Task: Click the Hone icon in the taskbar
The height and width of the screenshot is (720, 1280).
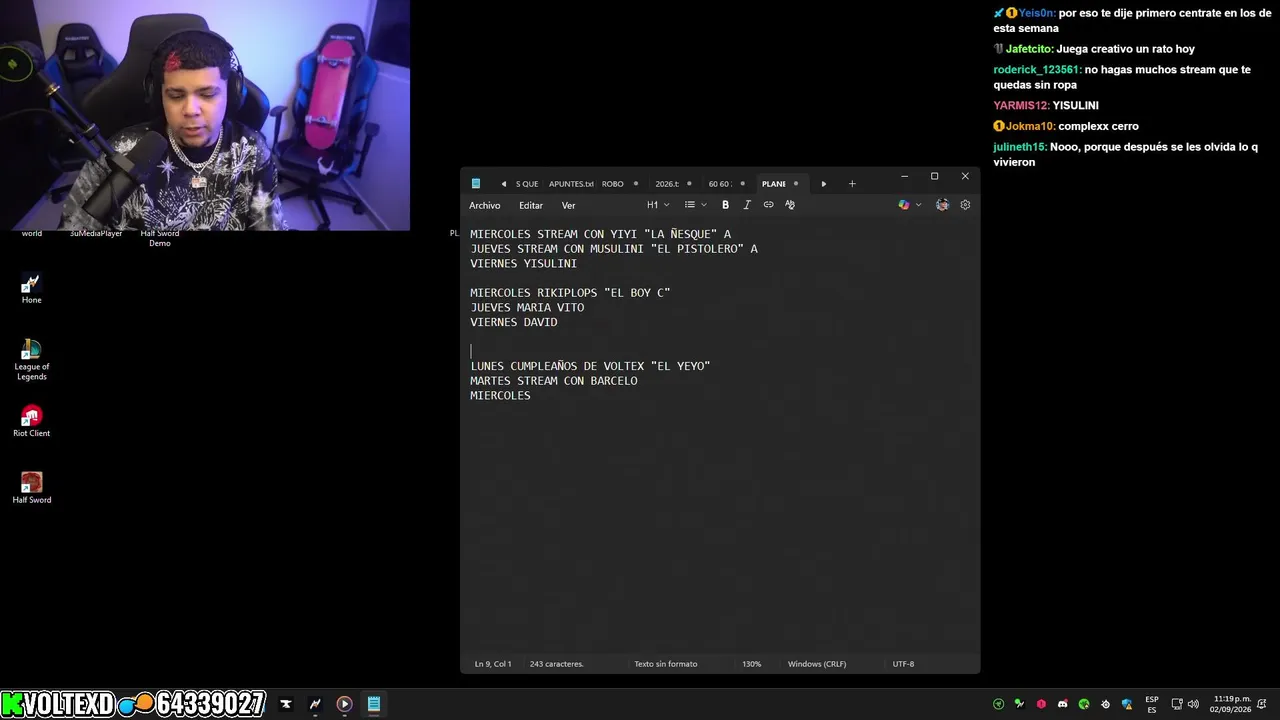Action: tap(315, 704)
